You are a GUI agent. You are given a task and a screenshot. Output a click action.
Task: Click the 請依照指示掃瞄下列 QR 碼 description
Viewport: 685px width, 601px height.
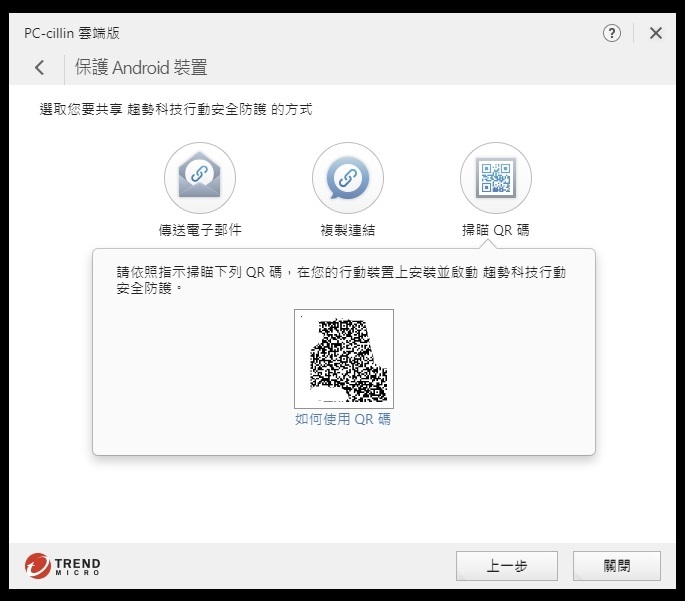click(x=341, y=280)
